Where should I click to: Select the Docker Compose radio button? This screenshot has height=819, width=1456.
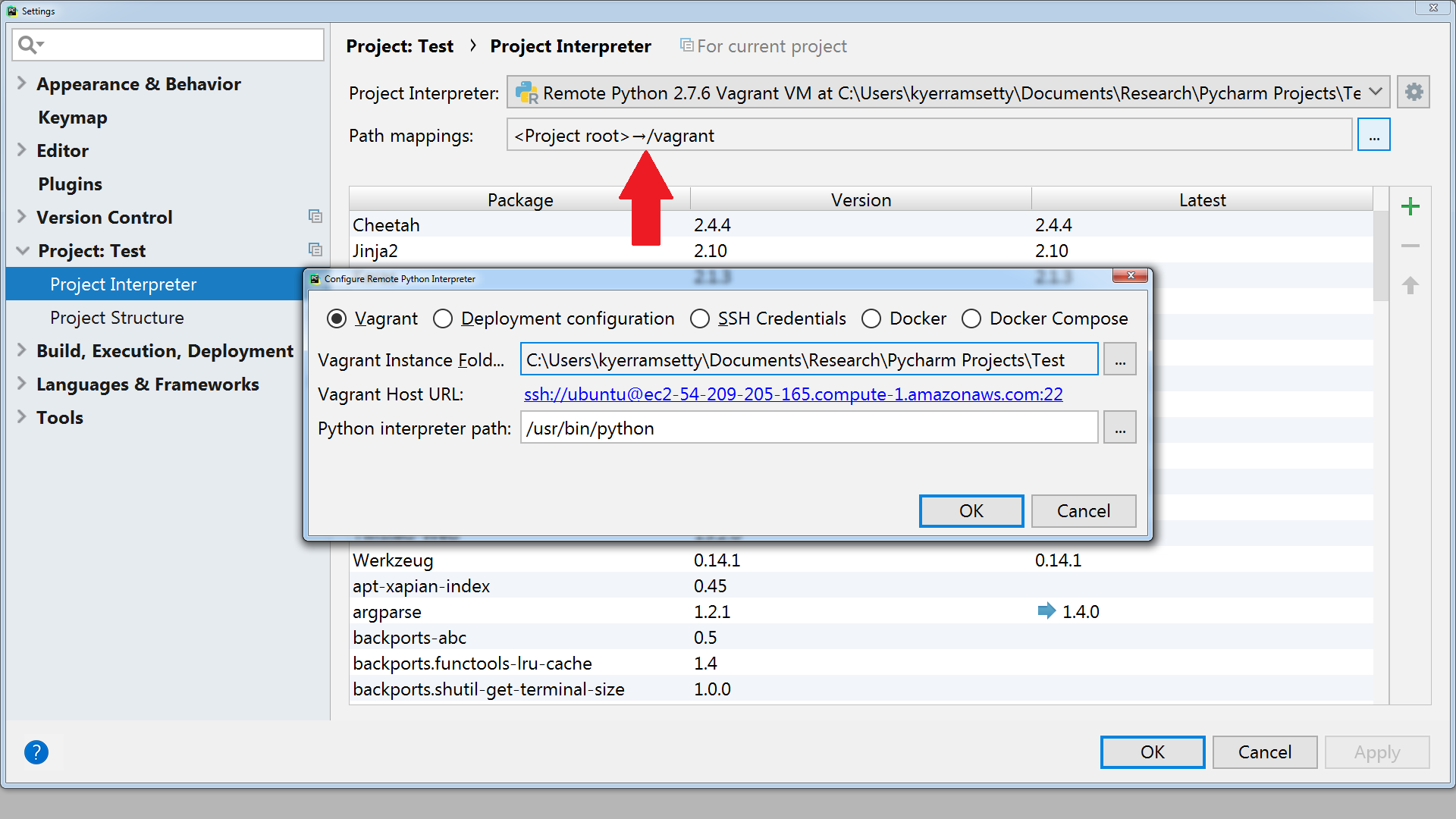971,318
